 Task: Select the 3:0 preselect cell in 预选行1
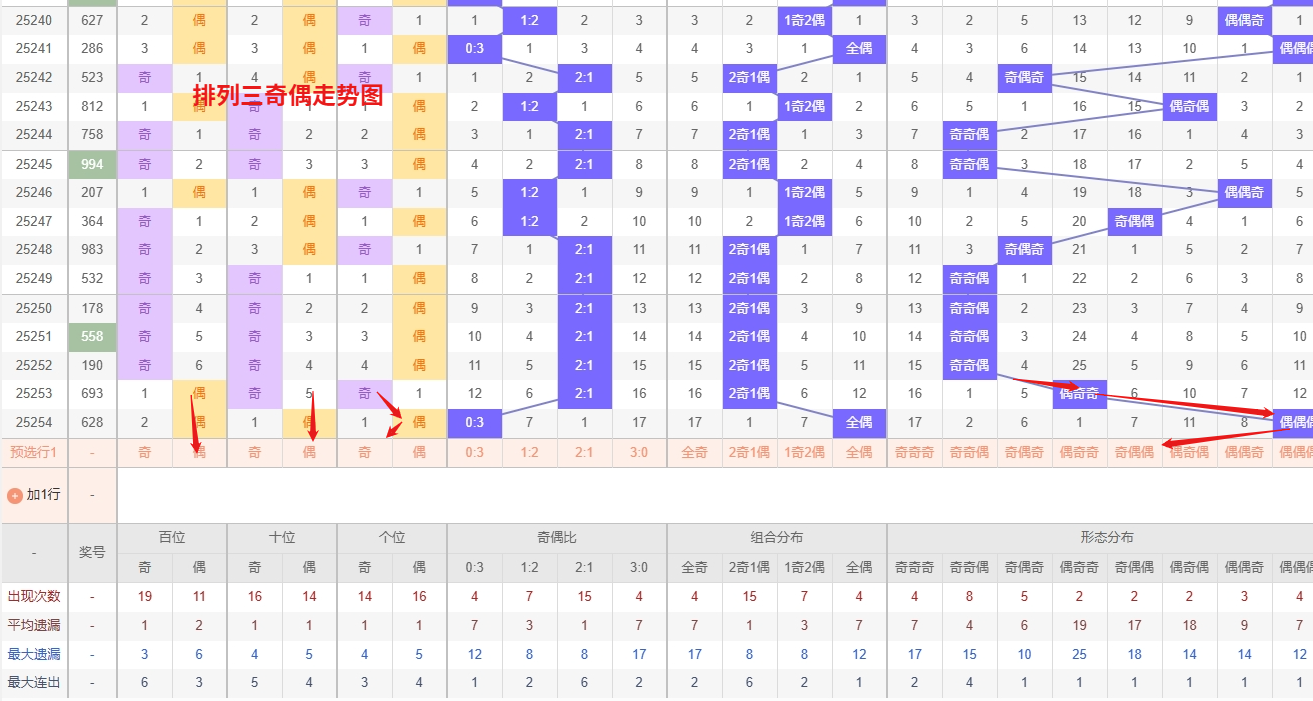(640, 452)
